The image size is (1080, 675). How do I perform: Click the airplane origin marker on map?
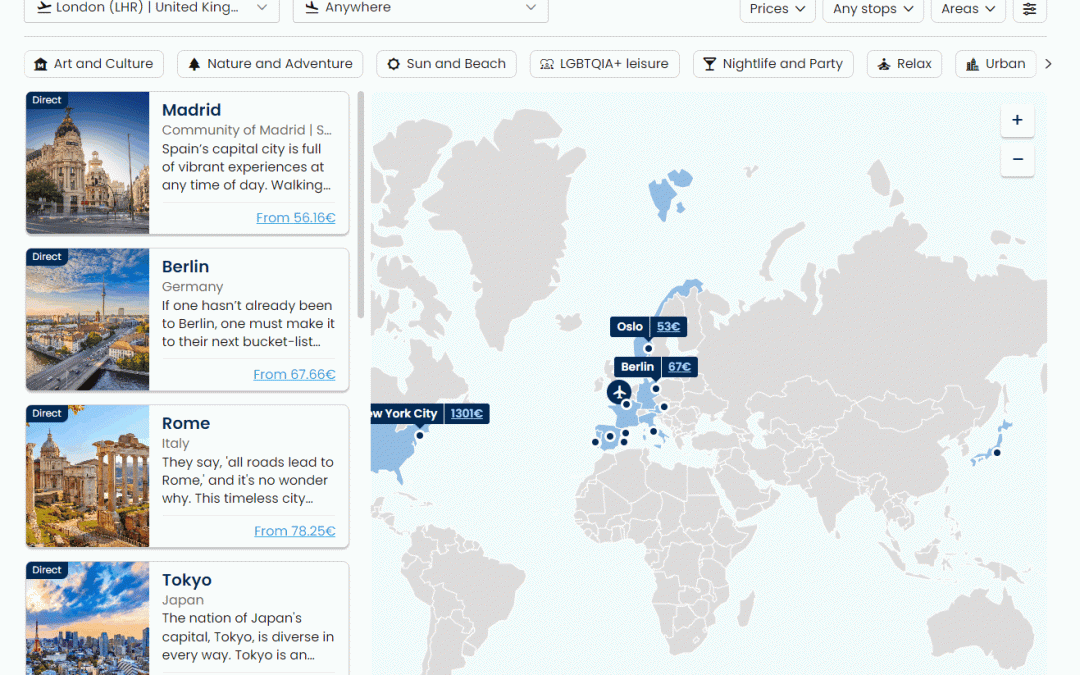[x=620, y=390]
